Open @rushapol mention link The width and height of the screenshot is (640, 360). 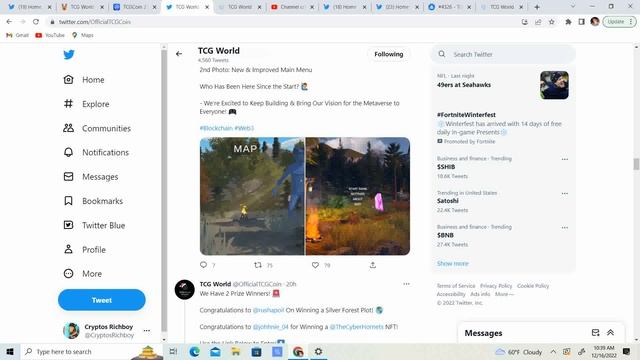point(268,310)
